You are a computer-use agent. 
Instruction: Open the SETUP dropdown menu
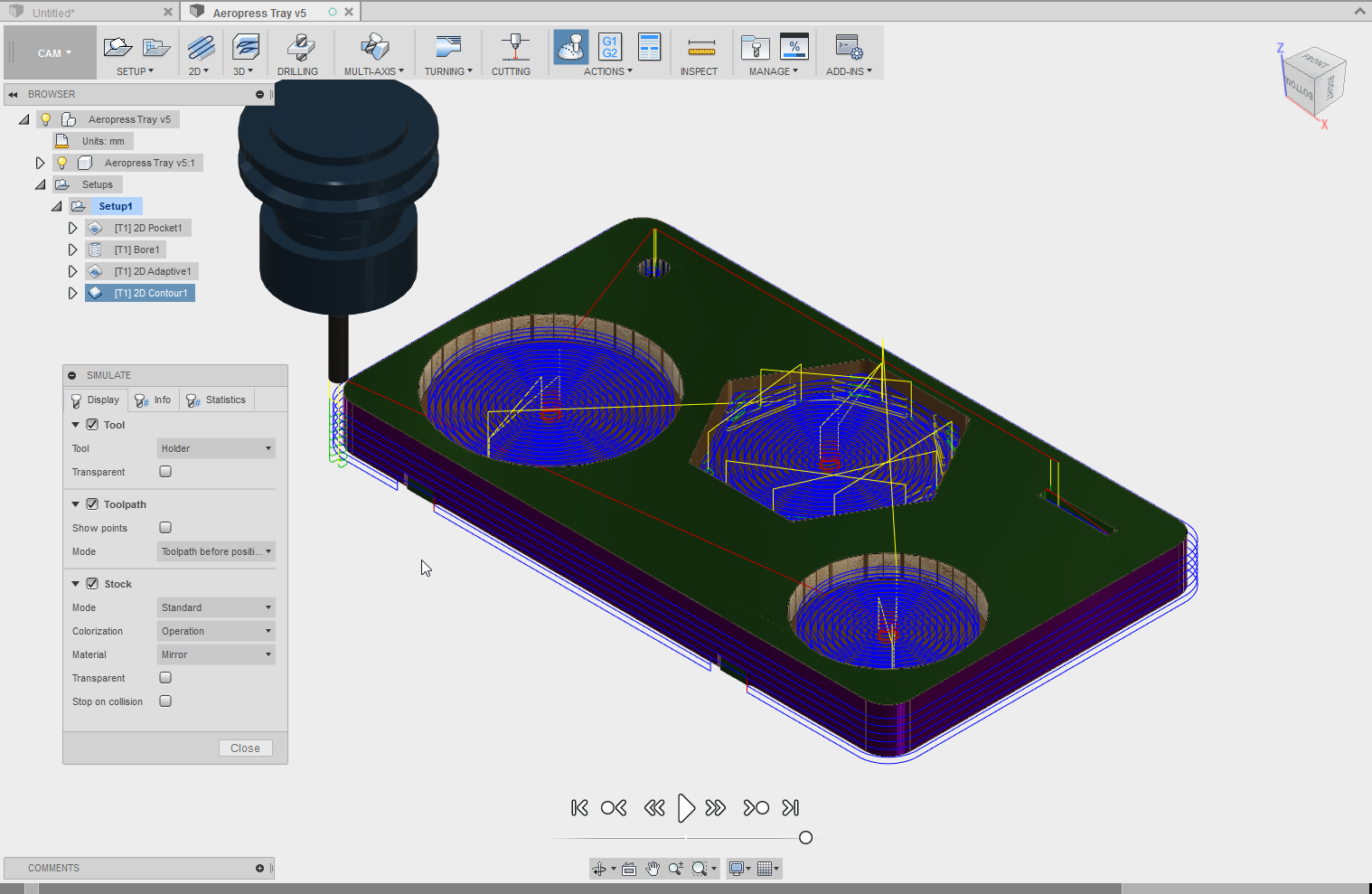pyautogui.click(x=135, y=71)
